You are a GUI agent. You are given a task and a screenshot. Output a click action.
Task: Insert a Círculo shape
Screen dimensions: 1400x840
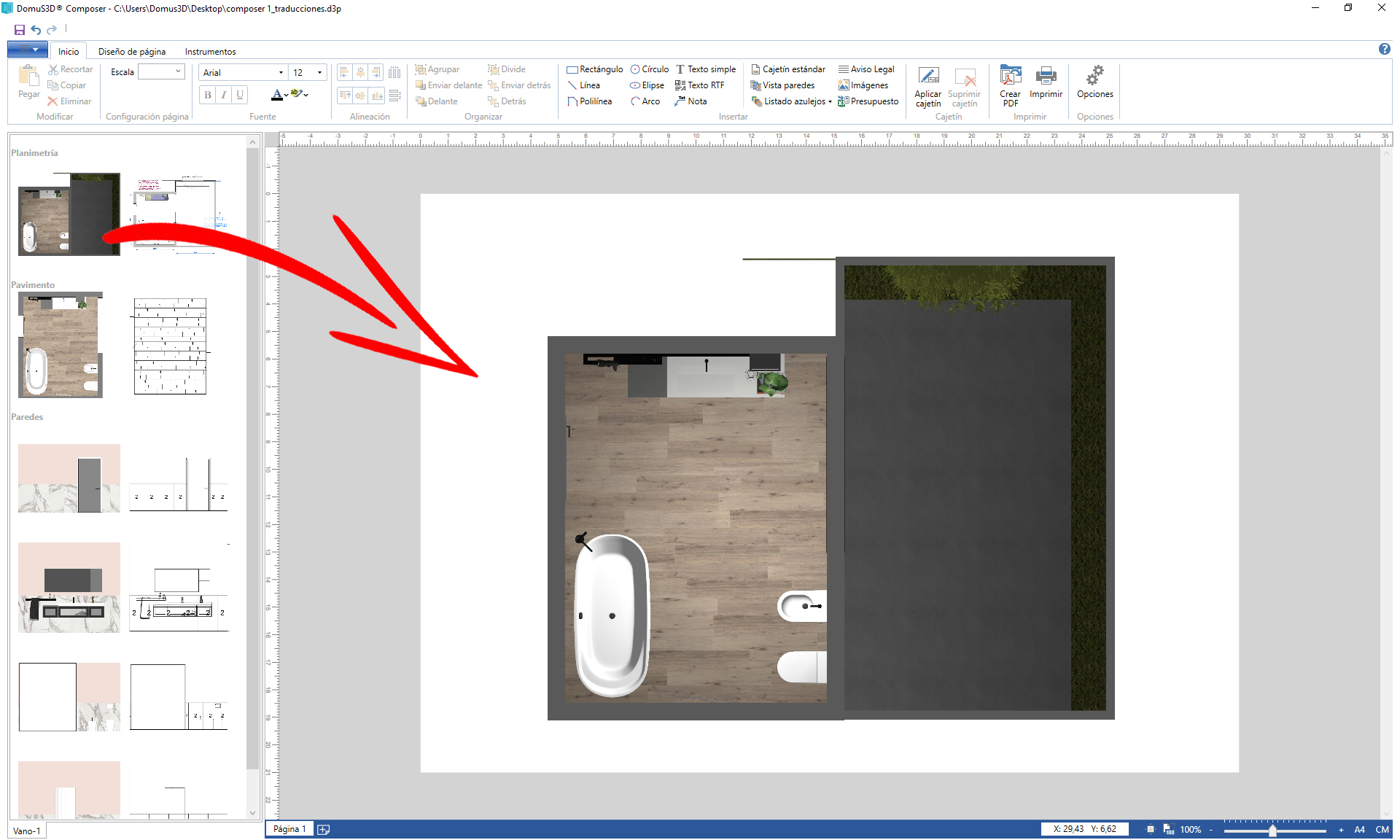click(650, 69)
